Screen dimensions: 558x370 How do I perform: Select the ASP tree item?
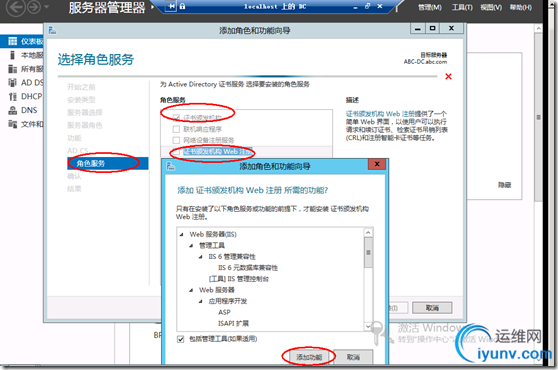coord(224,312)
